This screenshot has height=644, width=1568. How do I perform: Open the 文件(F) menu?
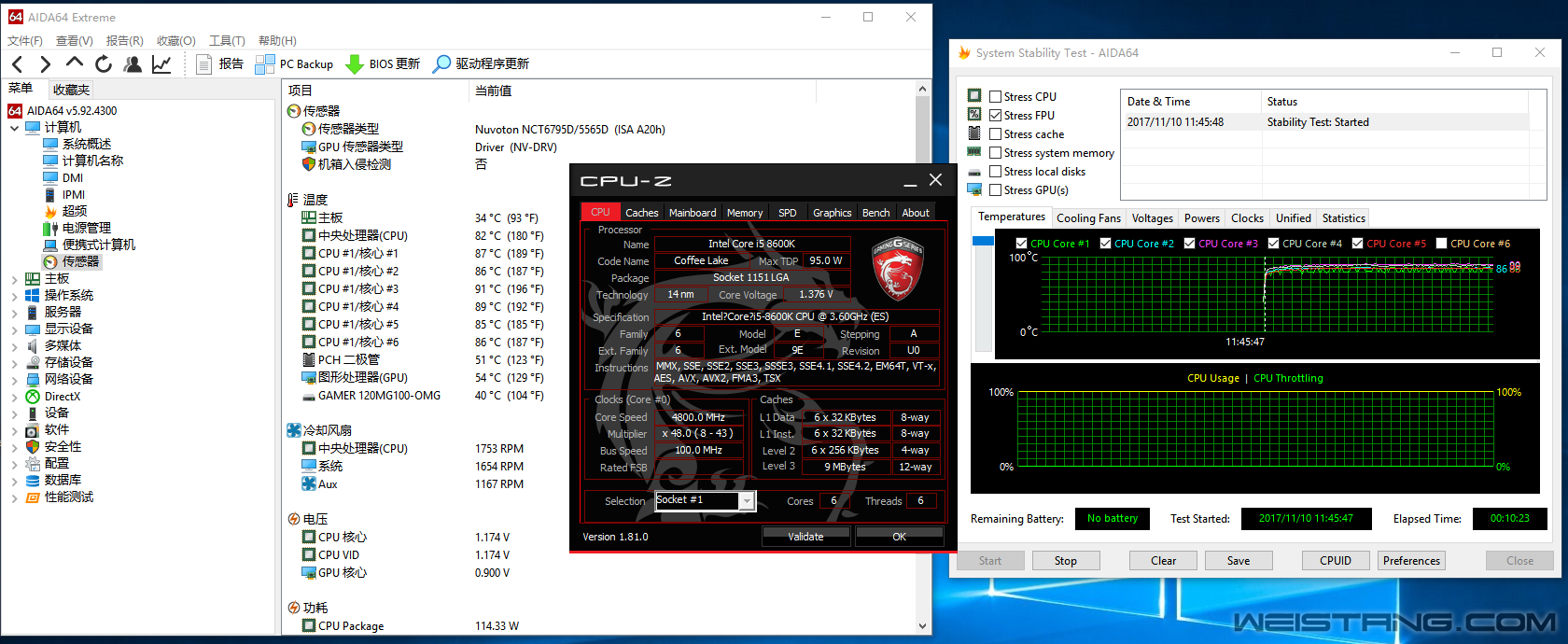[x=25, y=40]
